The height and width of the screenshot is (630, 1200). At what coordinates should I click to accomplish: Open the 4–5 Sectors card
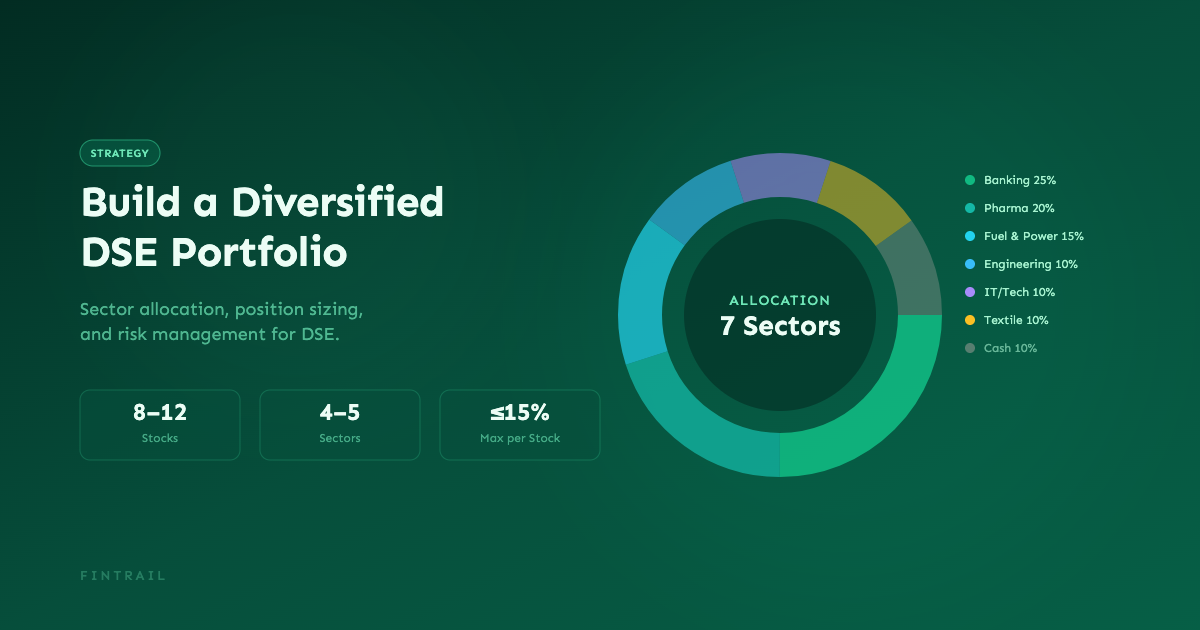tap(340, 424)
